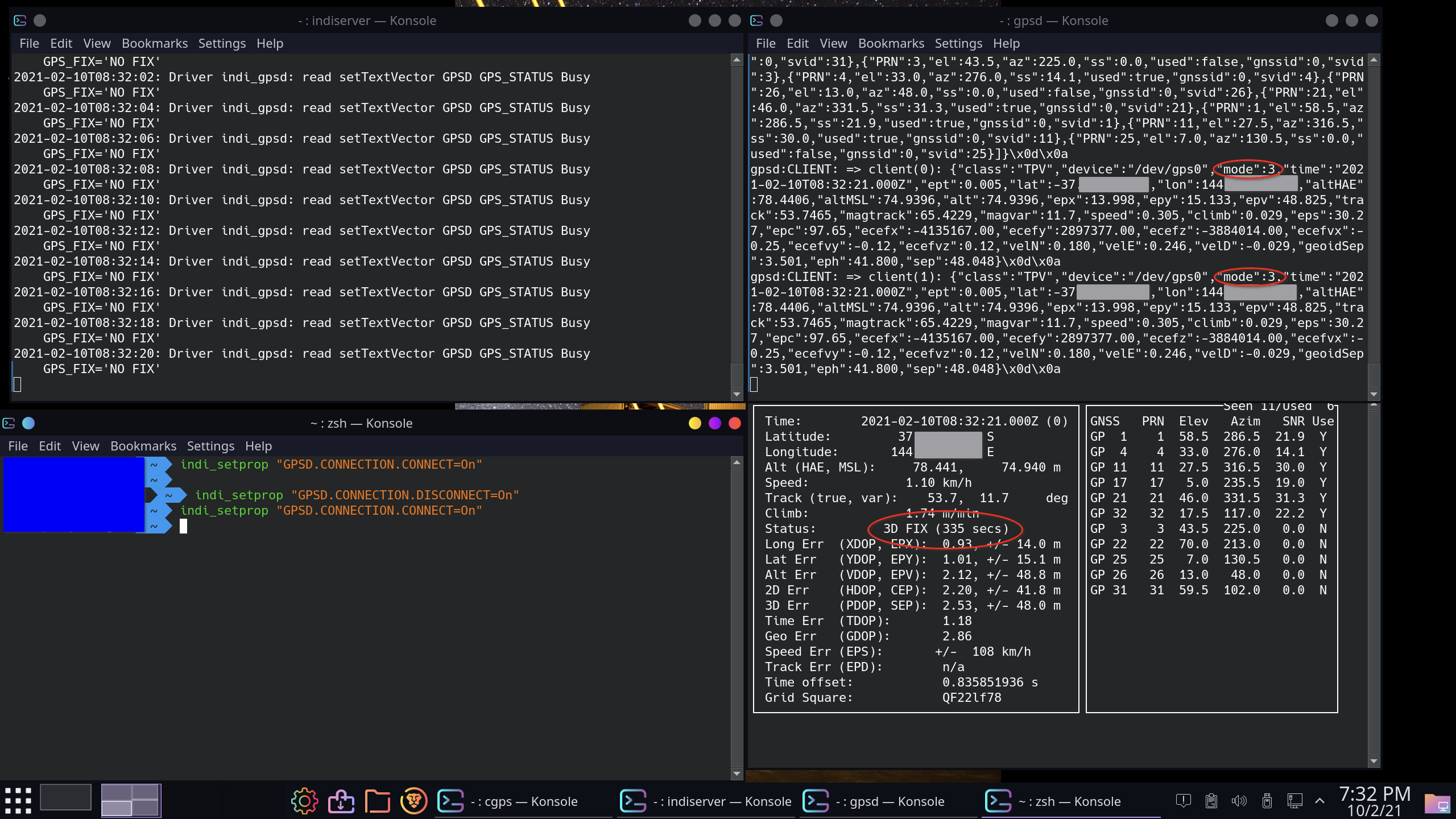Open the Bookmarks menu in zsh Konsole
Screen dimensions: 1456x819
143,446
